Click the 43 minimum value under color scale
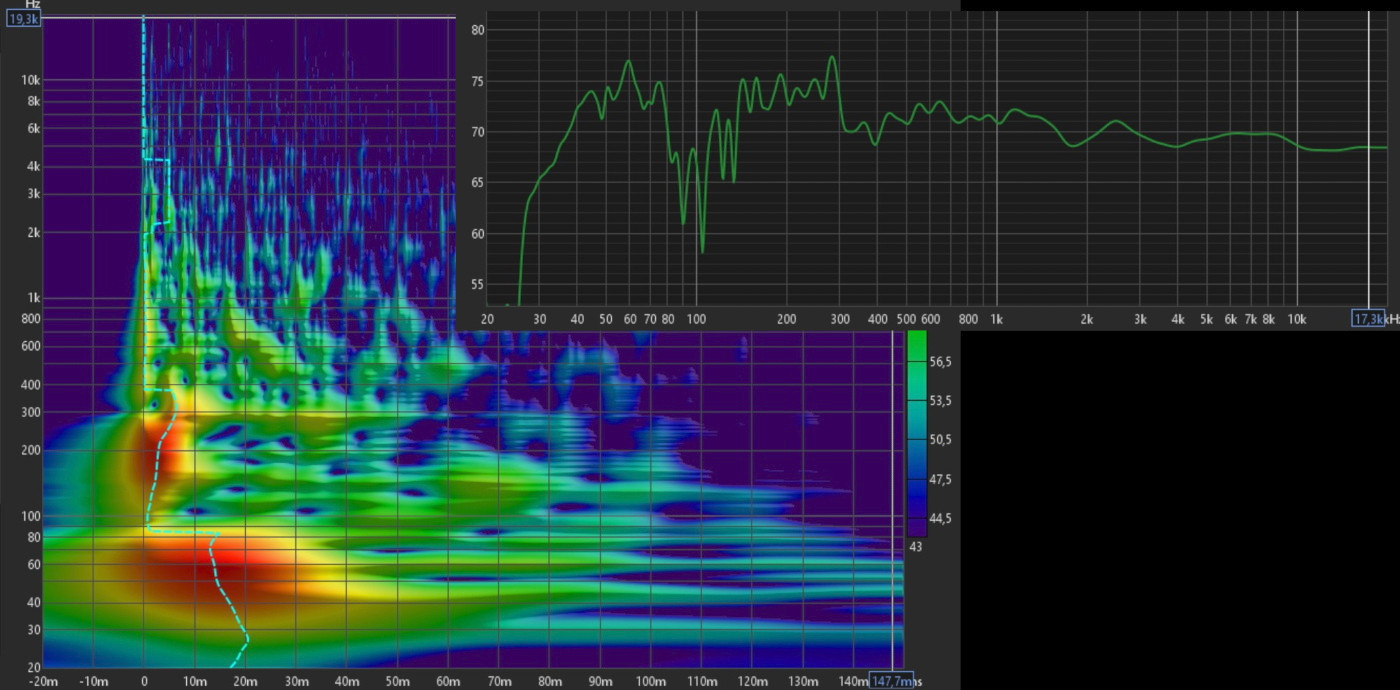The image size is (1400, 690). pos(915,547)
